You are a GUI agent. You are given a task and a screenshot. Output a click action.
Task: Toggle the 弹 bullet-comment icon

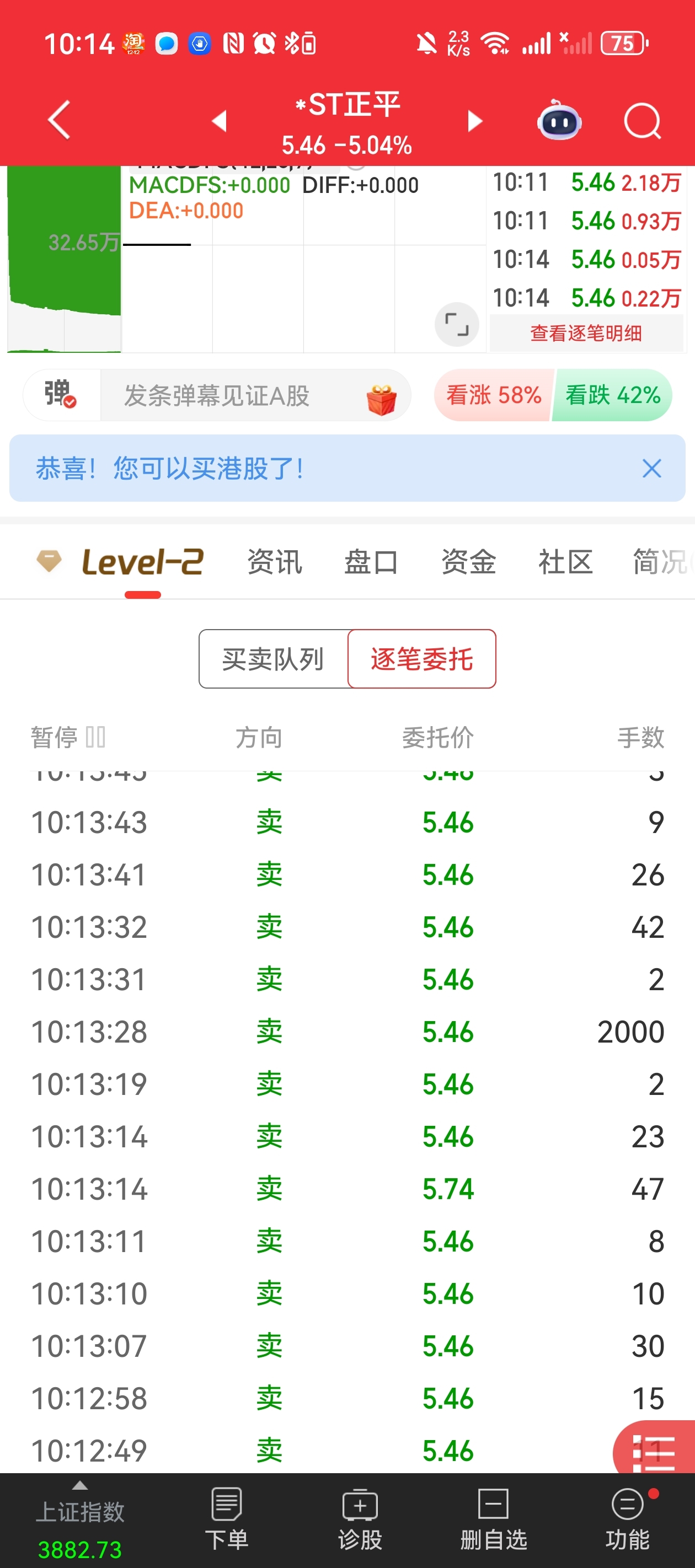click(60, 394)
